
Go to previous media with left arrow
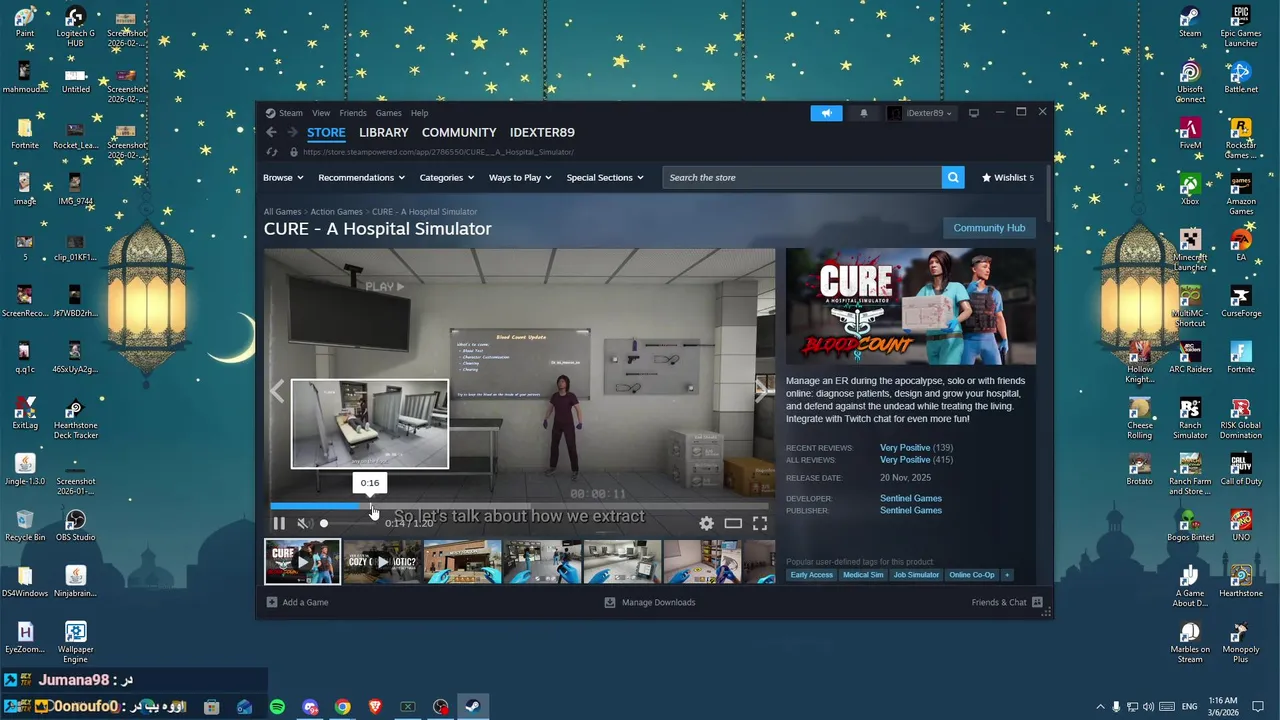tap(277, 391)
